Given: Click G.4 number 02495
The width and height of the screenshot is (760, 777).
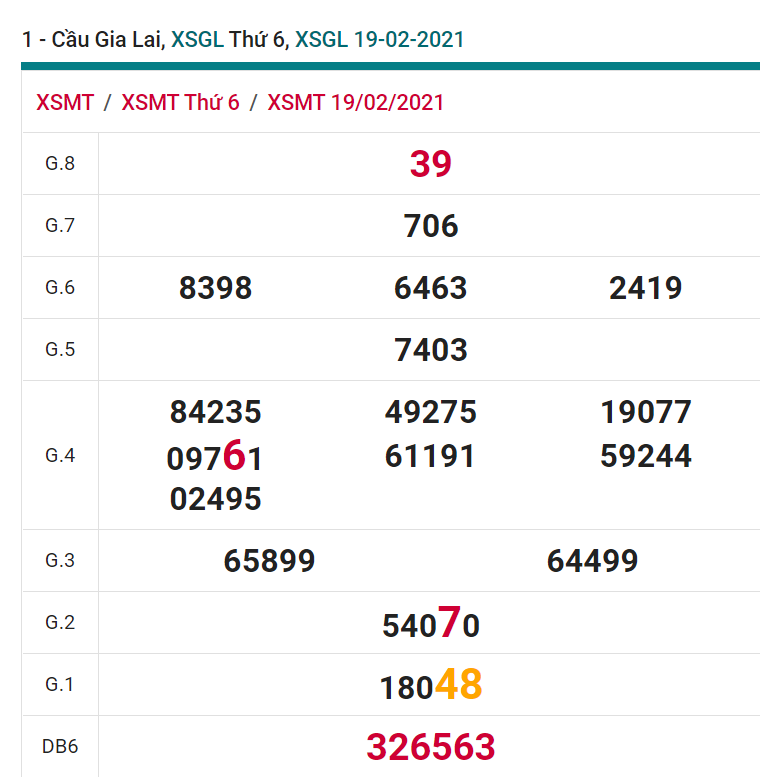Looking at the screenshot, I should pos(215,499).
